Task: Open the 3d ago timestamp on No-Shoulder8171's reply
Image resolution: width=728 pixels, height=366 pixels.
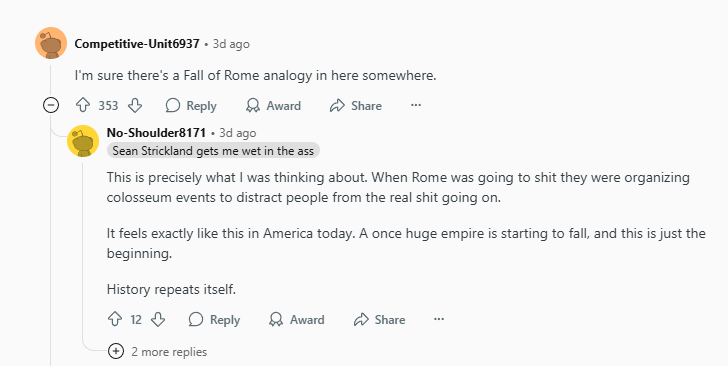Action: (238, 133)
